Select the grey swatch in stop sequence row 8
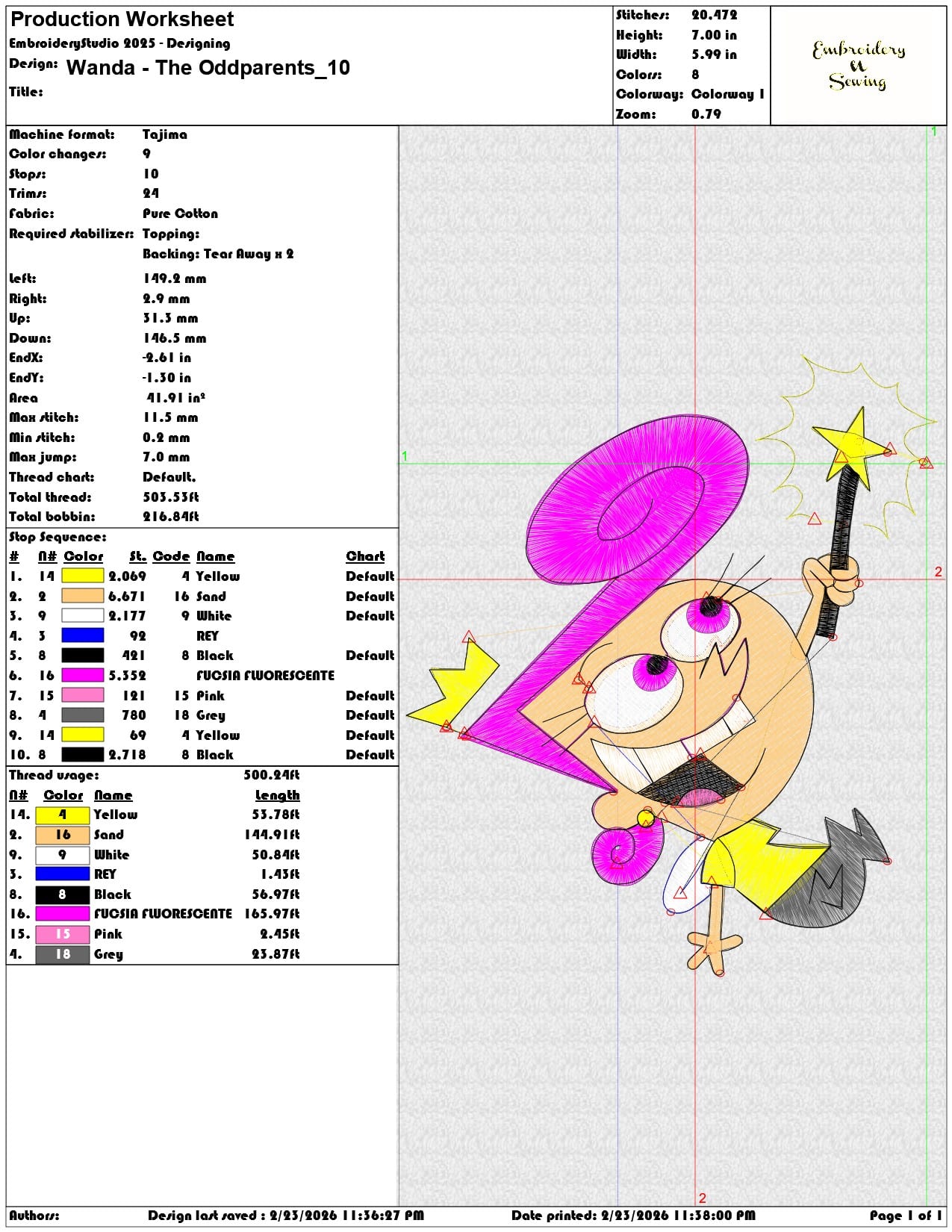Image resolution: width=952 pixels, height=1232 pixels. tap(82, 715)
